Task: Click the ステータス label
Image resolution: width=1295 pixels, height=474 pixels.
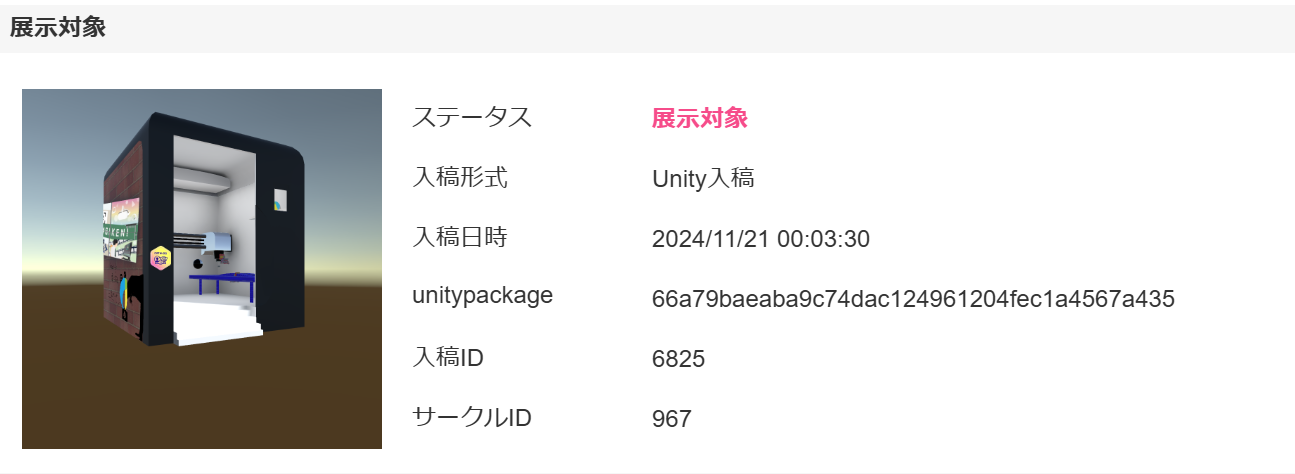Action: coord(472,118)
